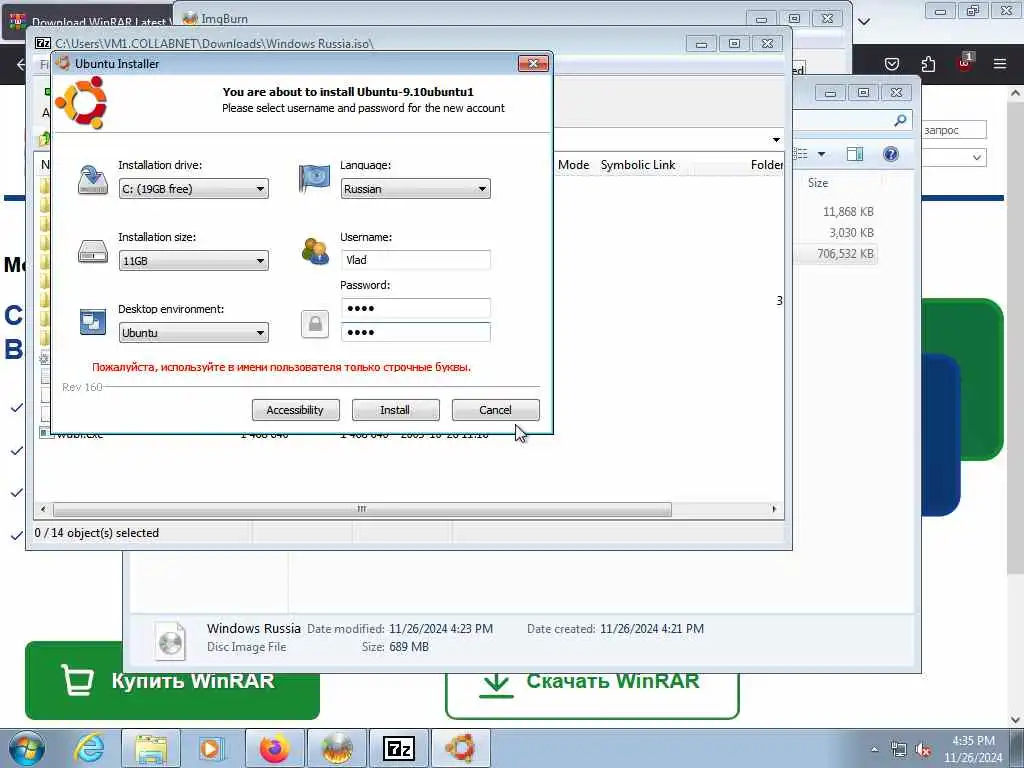Click the installation size disk icon
The height and width of the screenshot is (768, 1024).
[x=93, y=251]
